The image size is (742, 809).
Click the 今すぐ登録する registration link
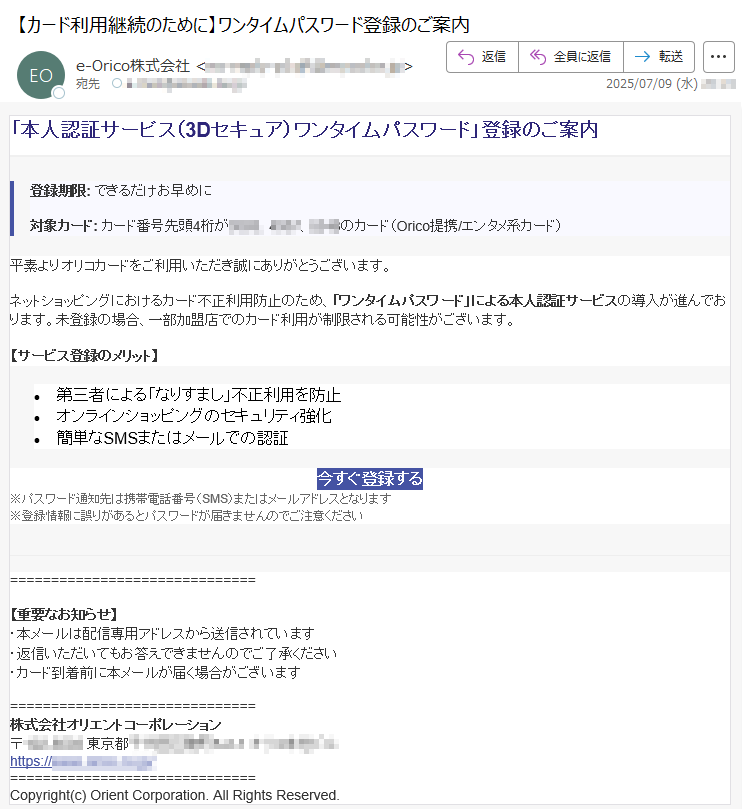[370, 478]
